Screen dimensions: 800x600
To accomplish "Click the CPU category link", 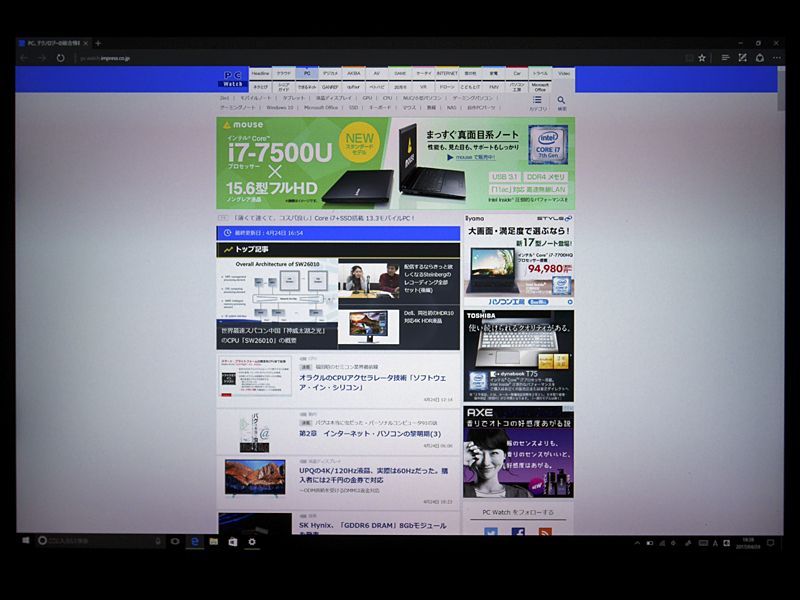I will point(387,98).
